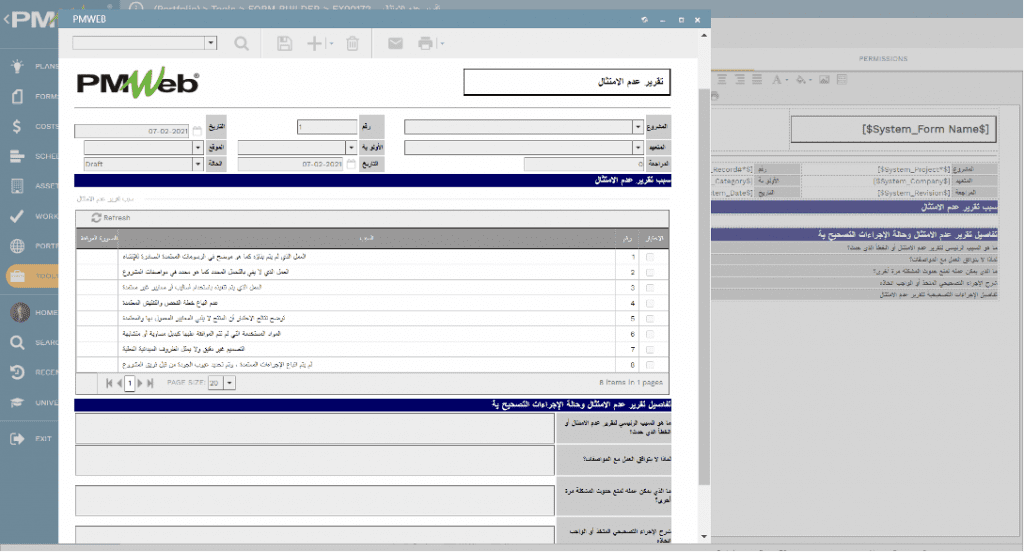The width and height of the screenshot is (1024, 552).
Task: Open calendar picker beside top-left date field
Action: [197, 131]
